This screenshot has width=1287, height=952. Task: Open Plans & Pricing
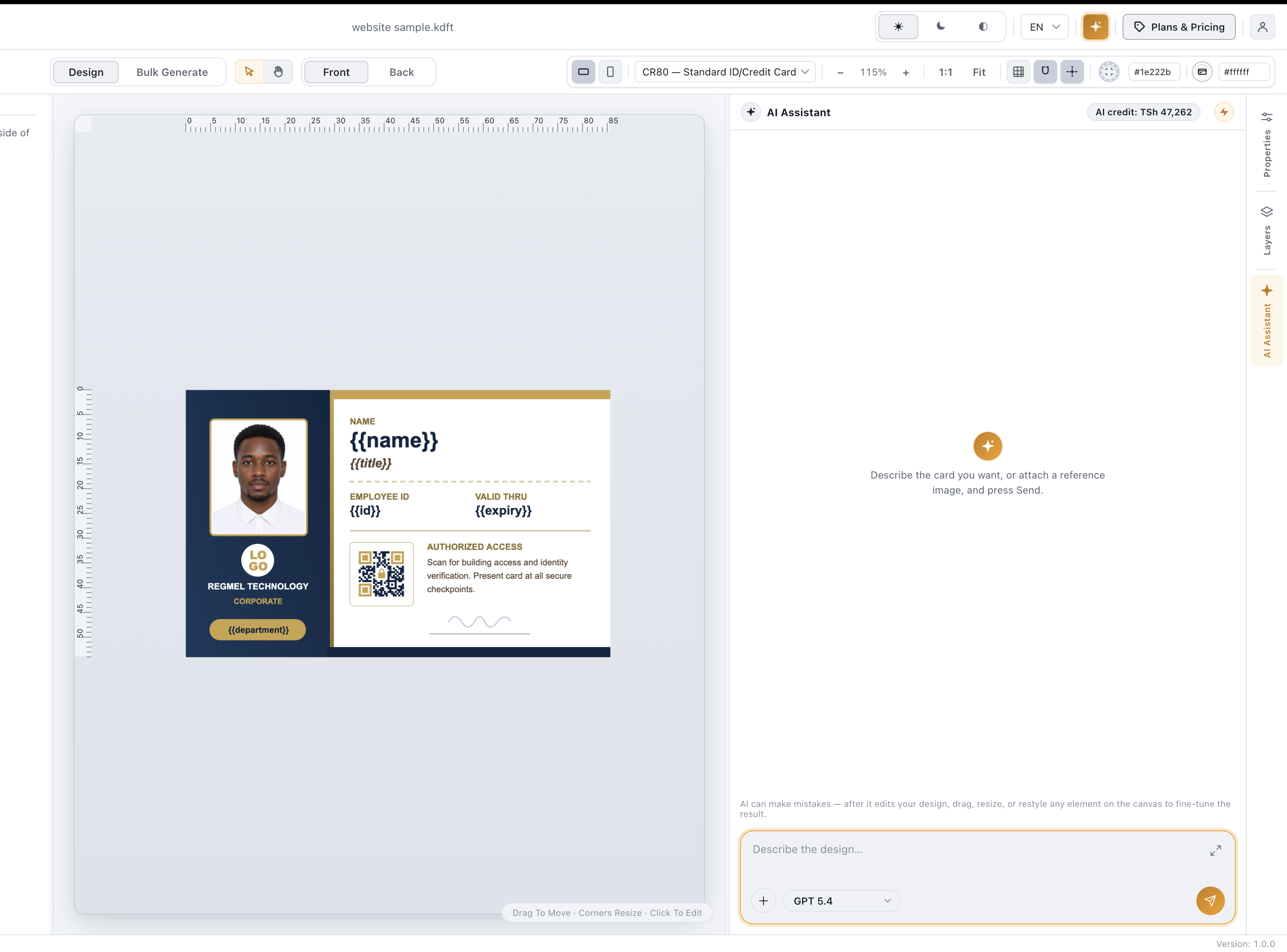(x=1179, y=26)
